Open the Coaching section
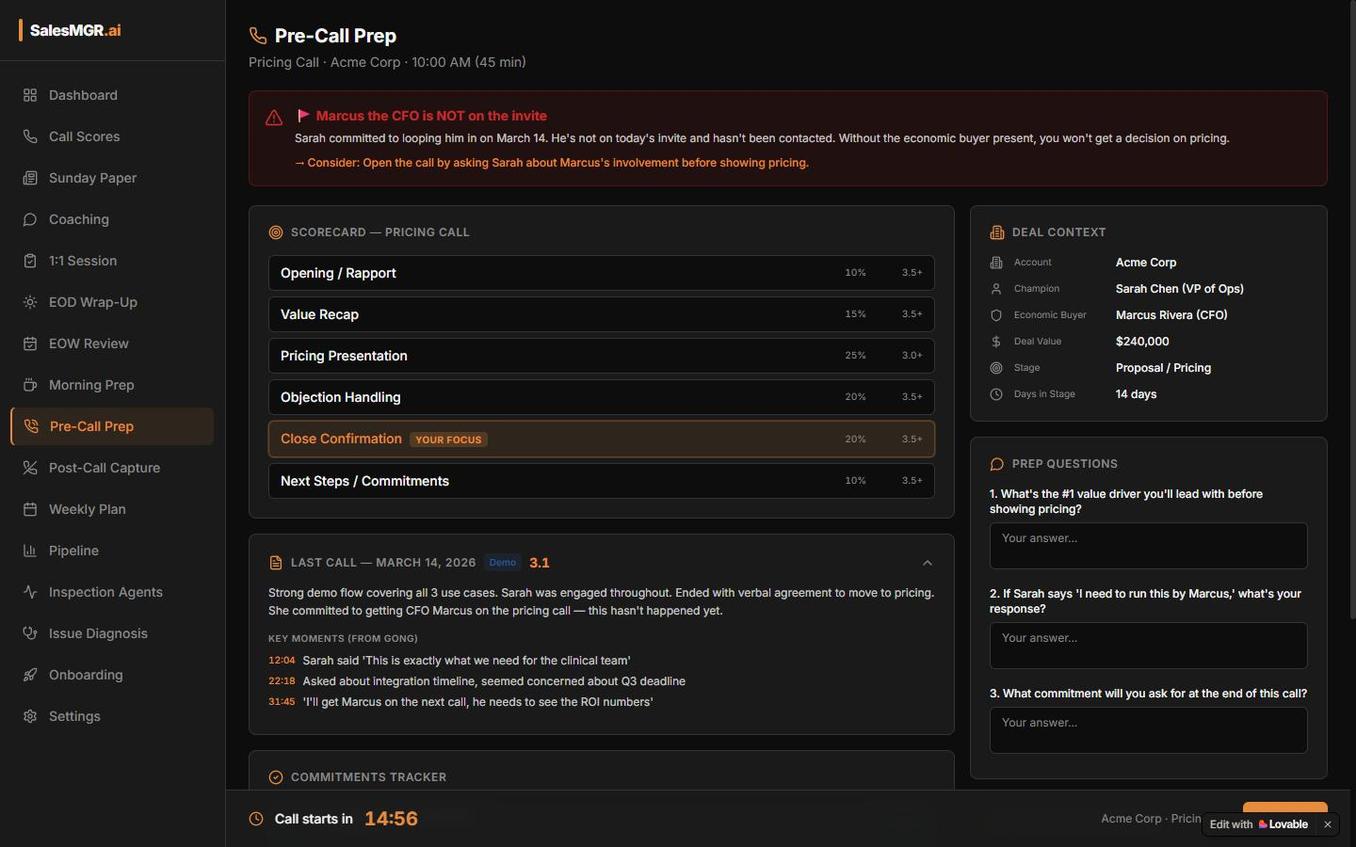The height and width of the screenshot is (847, 1356). [112, 219]
